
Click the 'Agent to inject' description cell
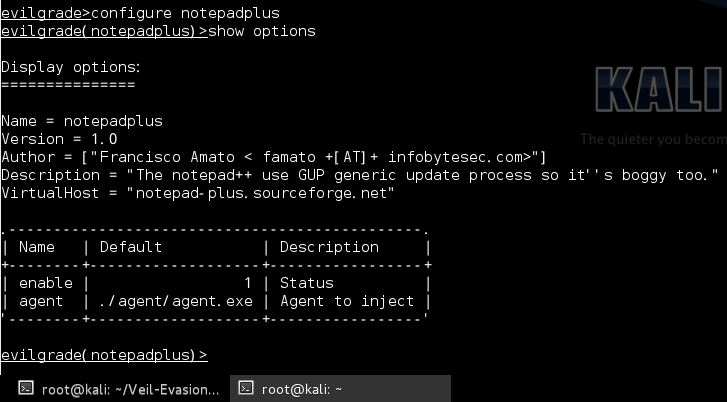point(347,301)
